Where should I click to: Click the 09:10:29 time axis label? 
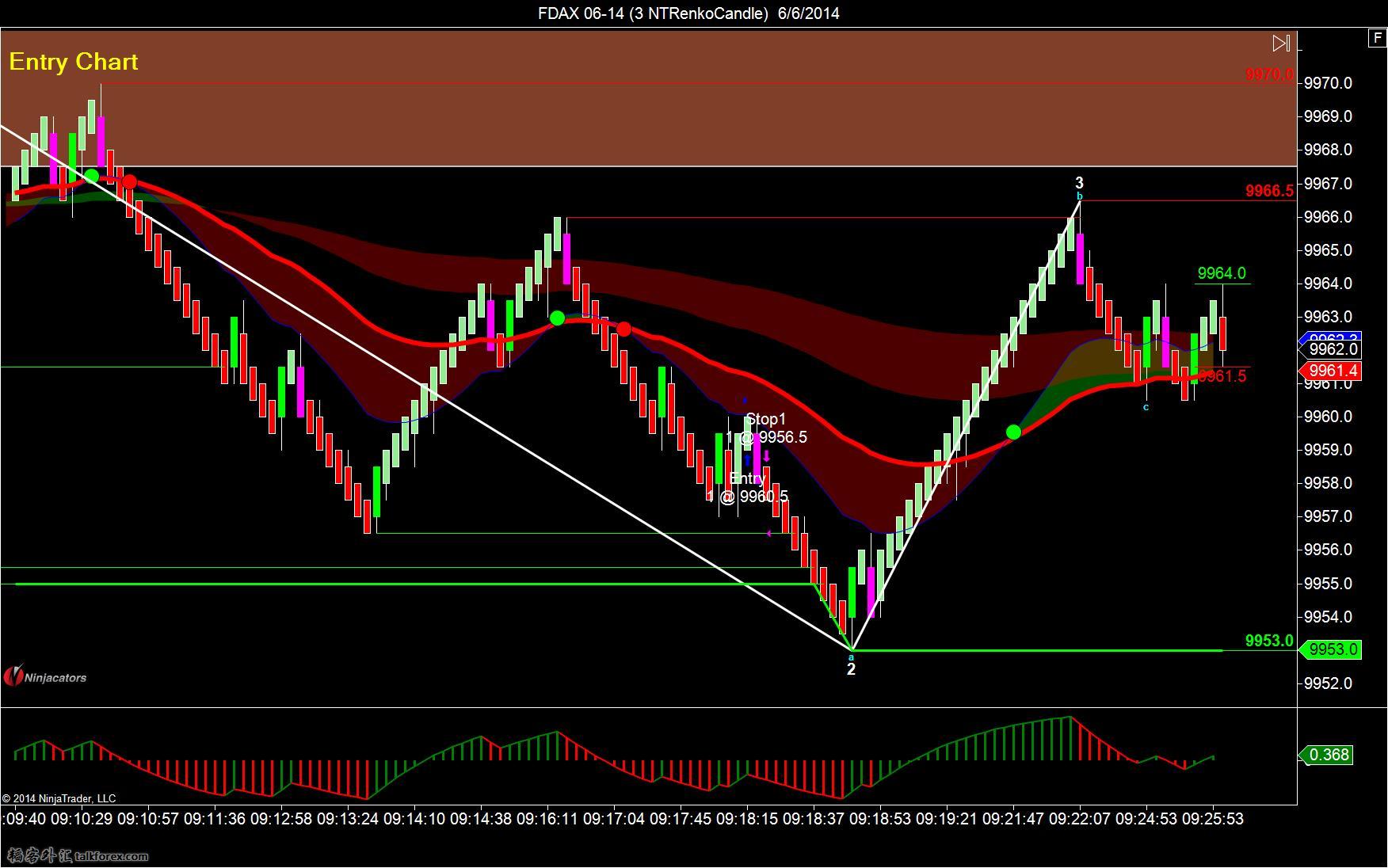82,819
